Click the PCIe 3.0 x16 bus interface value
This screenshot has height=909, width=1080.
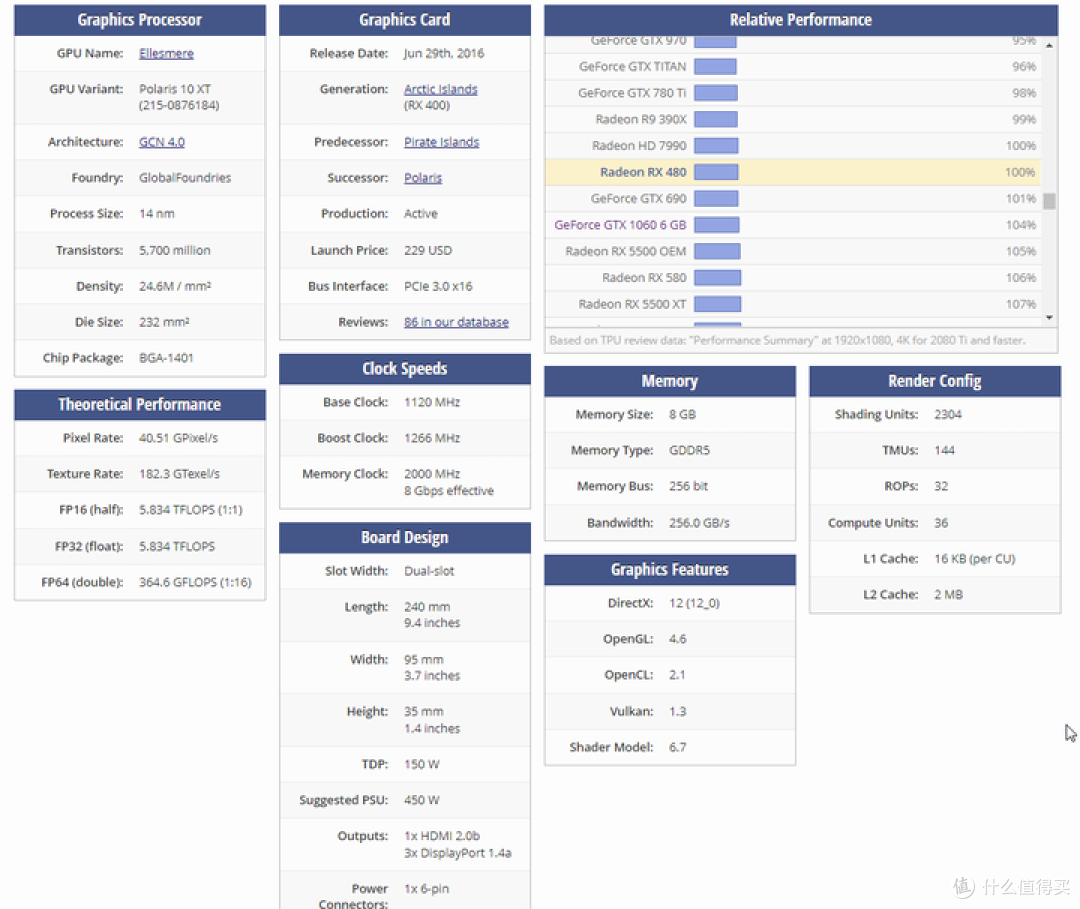pos(439,286)
